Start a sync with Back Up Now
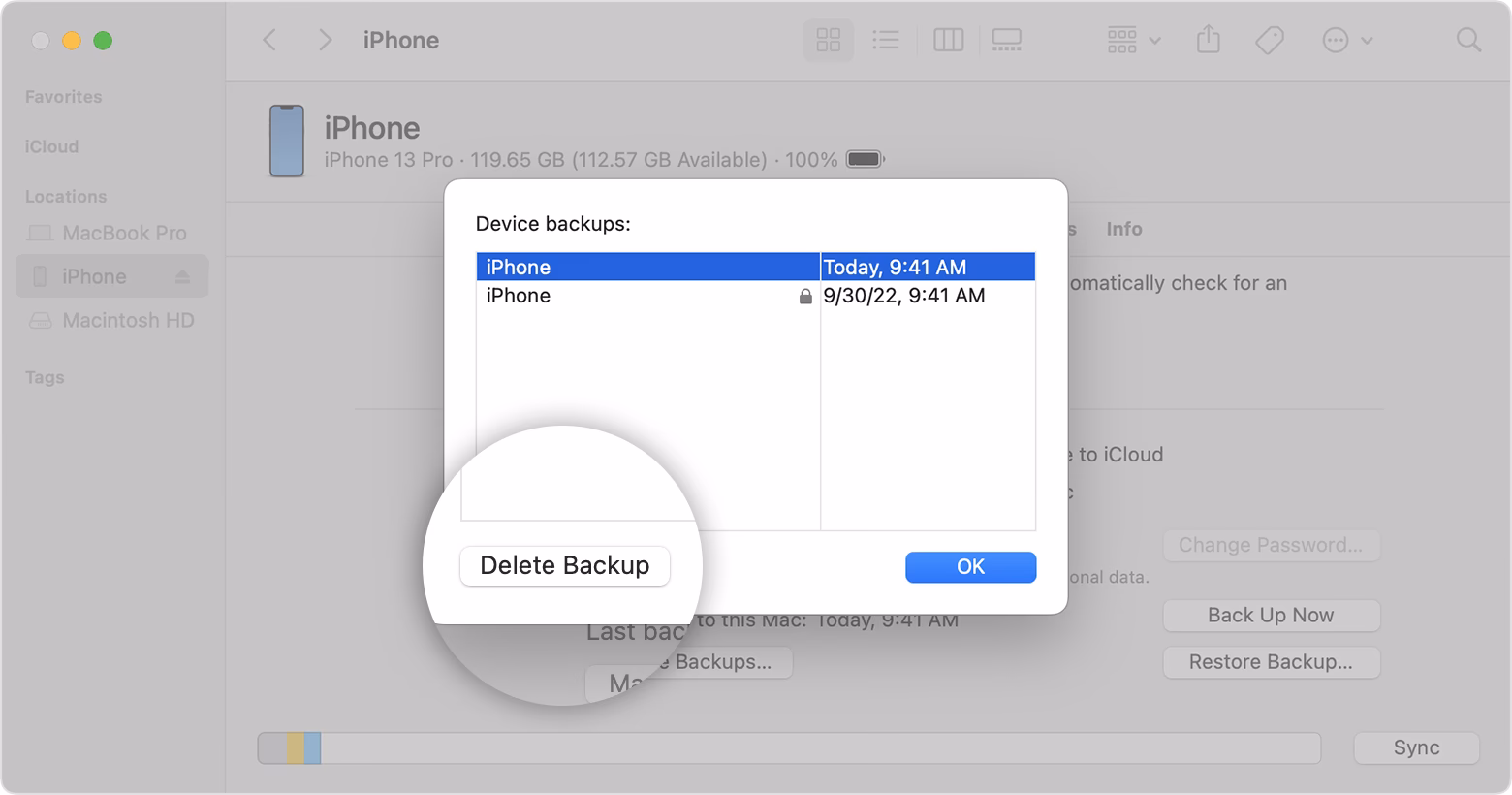Screen dimensions: 1512x795 pos(1271,615)
